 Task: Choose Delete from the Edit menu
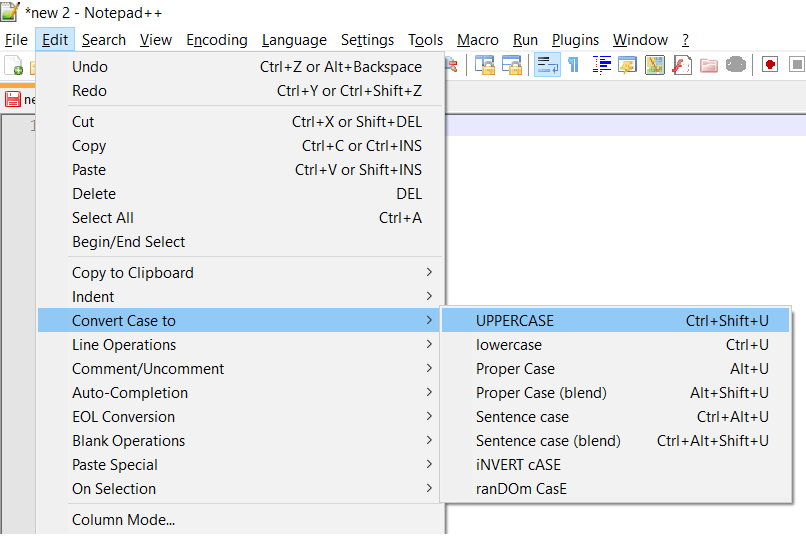241,194
